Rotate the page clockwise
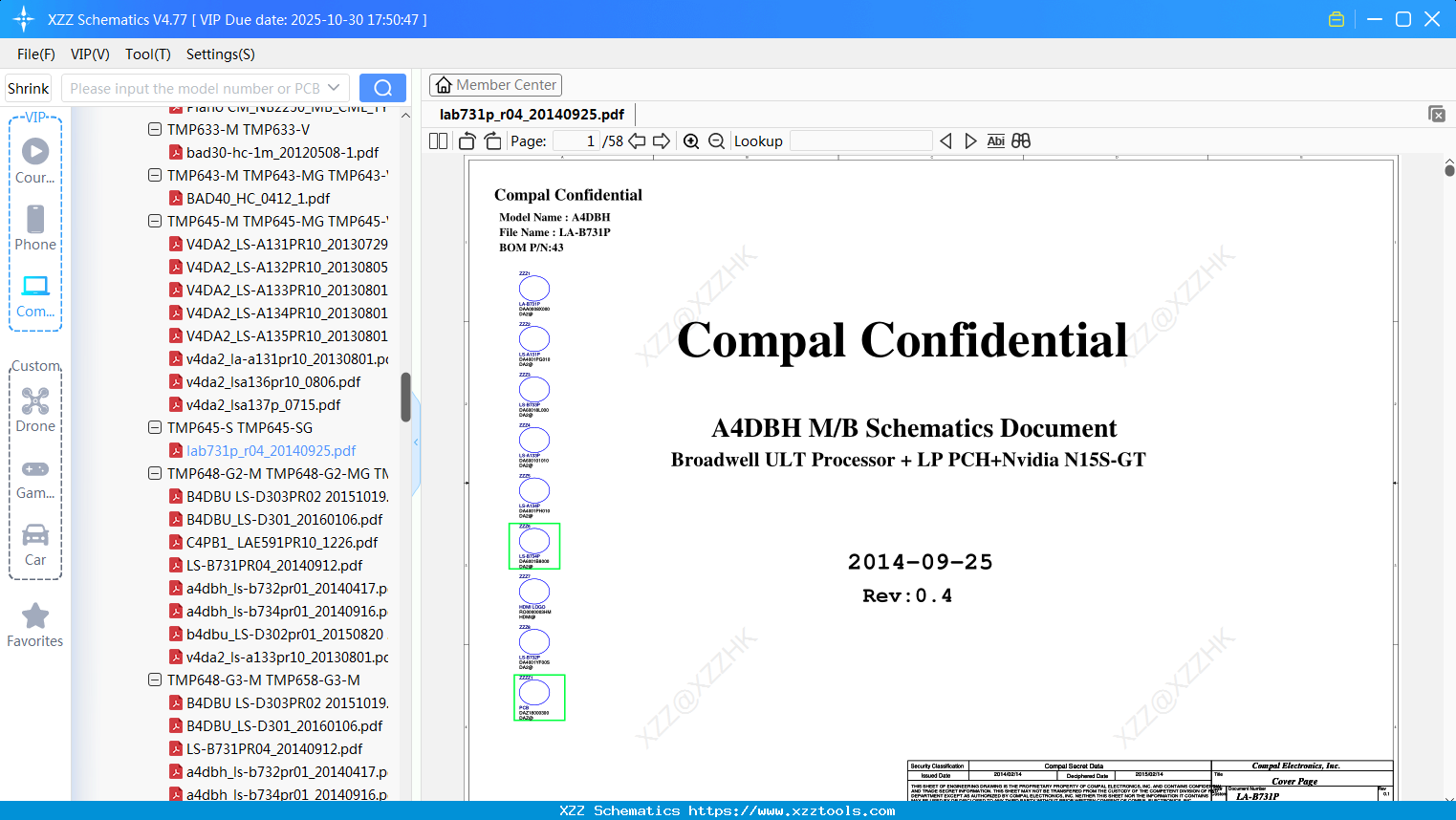This screenshot has height=820, width=1456. pos(492,141)
